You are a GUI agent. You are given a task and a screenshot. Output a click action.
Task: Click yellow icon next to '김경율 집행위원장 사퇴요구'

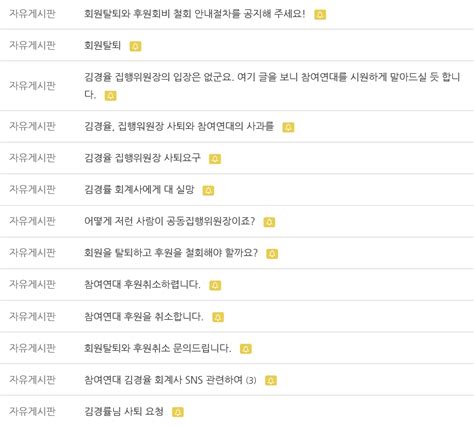pyautogui.click(x=215, y=159)
